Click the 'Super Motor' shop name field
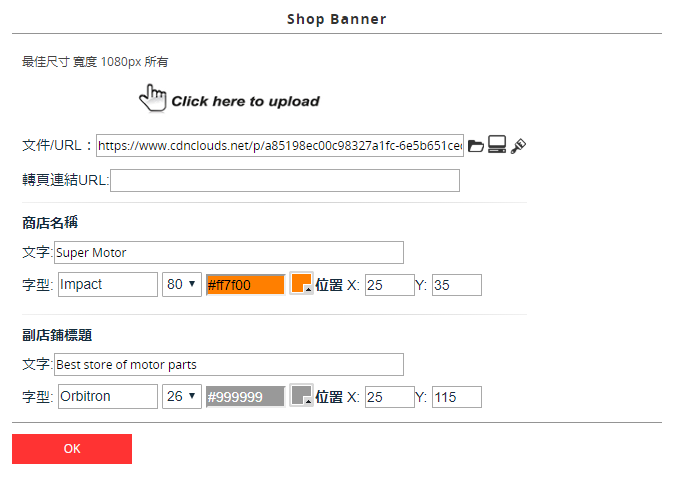Viewport: 673px width, 478px height. [x=229, y=252]
